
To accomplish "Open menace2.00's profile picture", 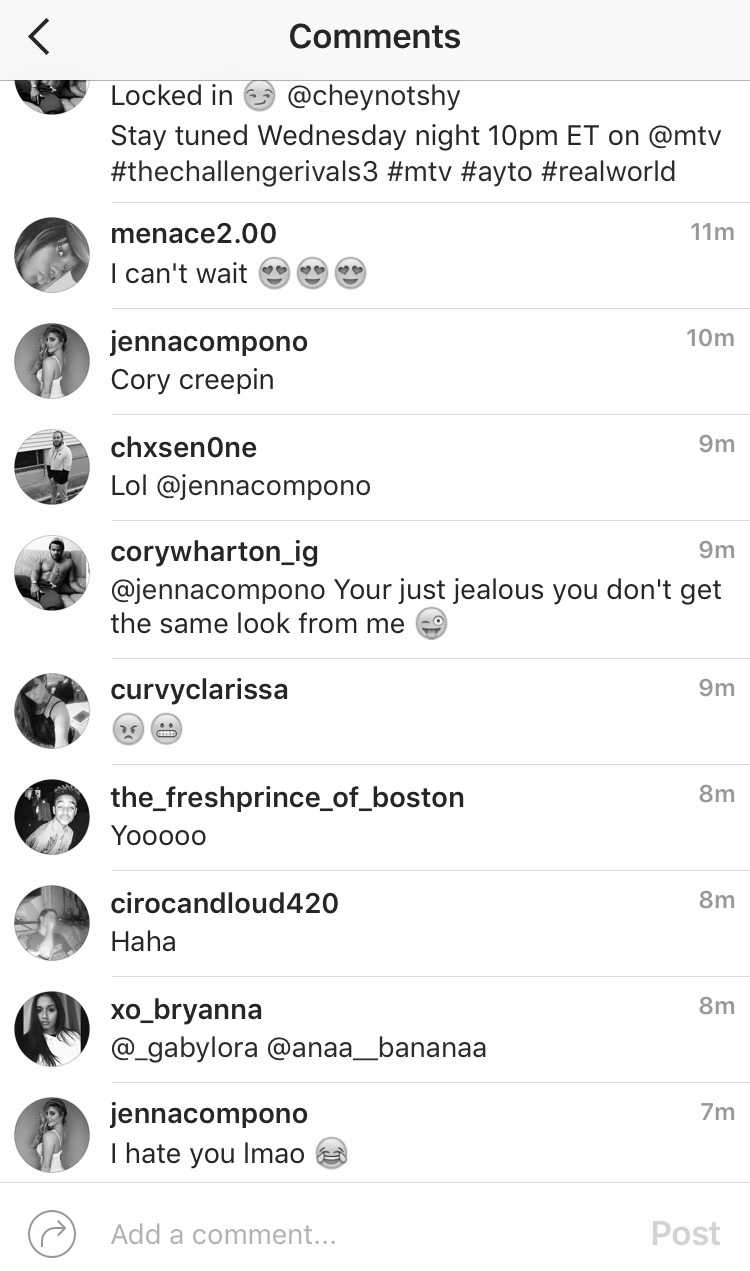I will pos(52,255).
